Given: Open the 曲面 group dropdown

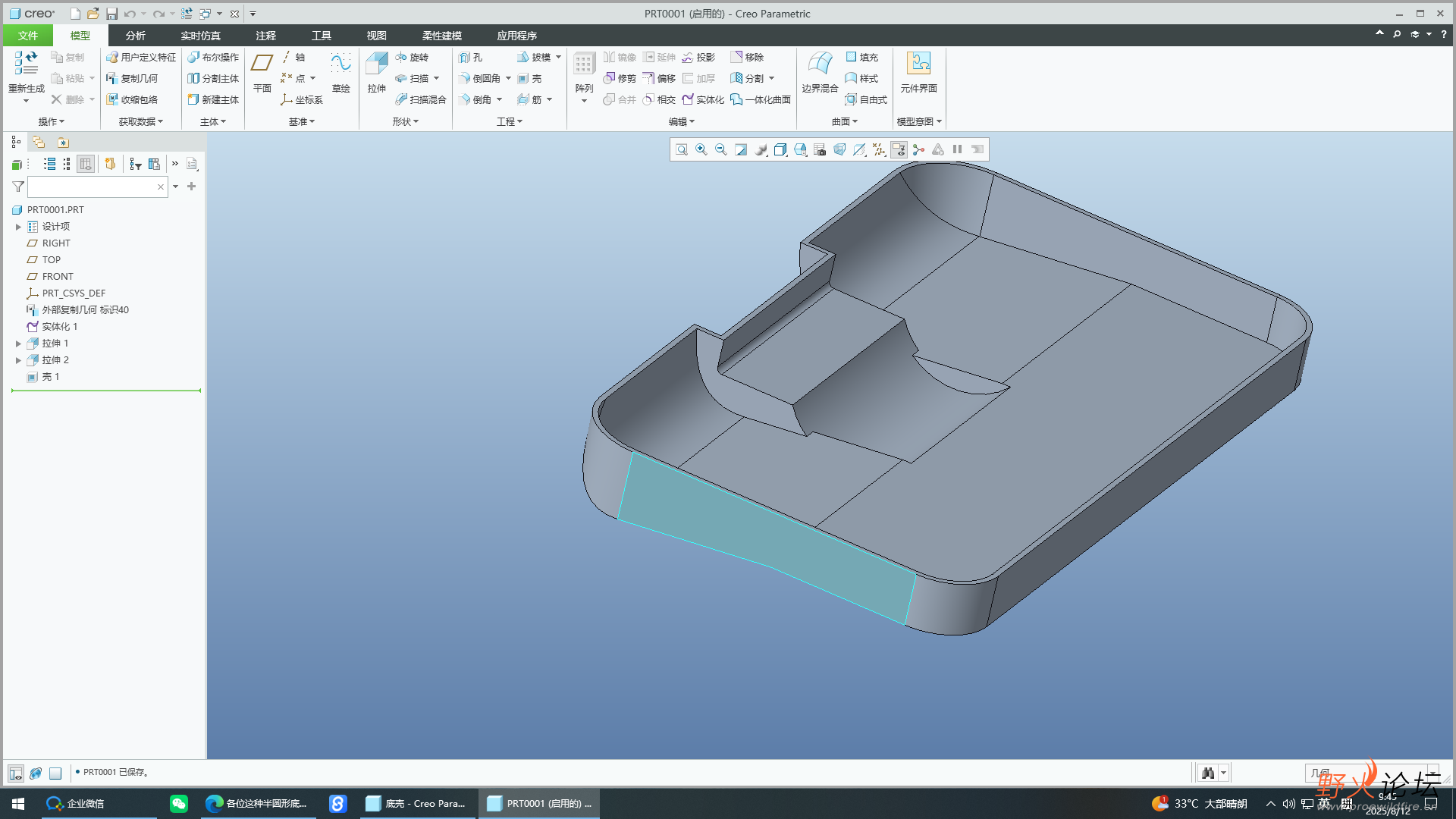Looking at the screenshot, I should click(x=845, y=121).
